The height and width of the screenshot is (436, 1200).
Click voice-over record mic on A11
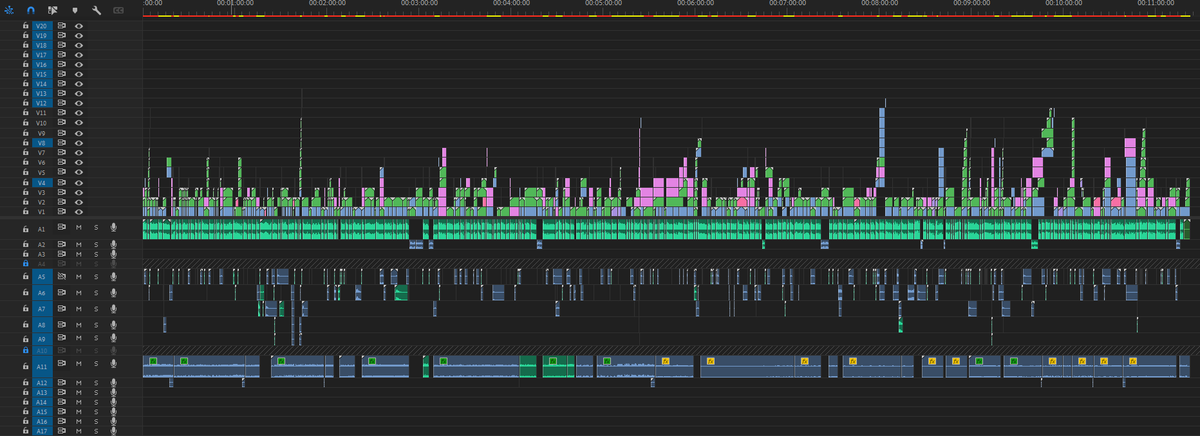coord(113,365)
